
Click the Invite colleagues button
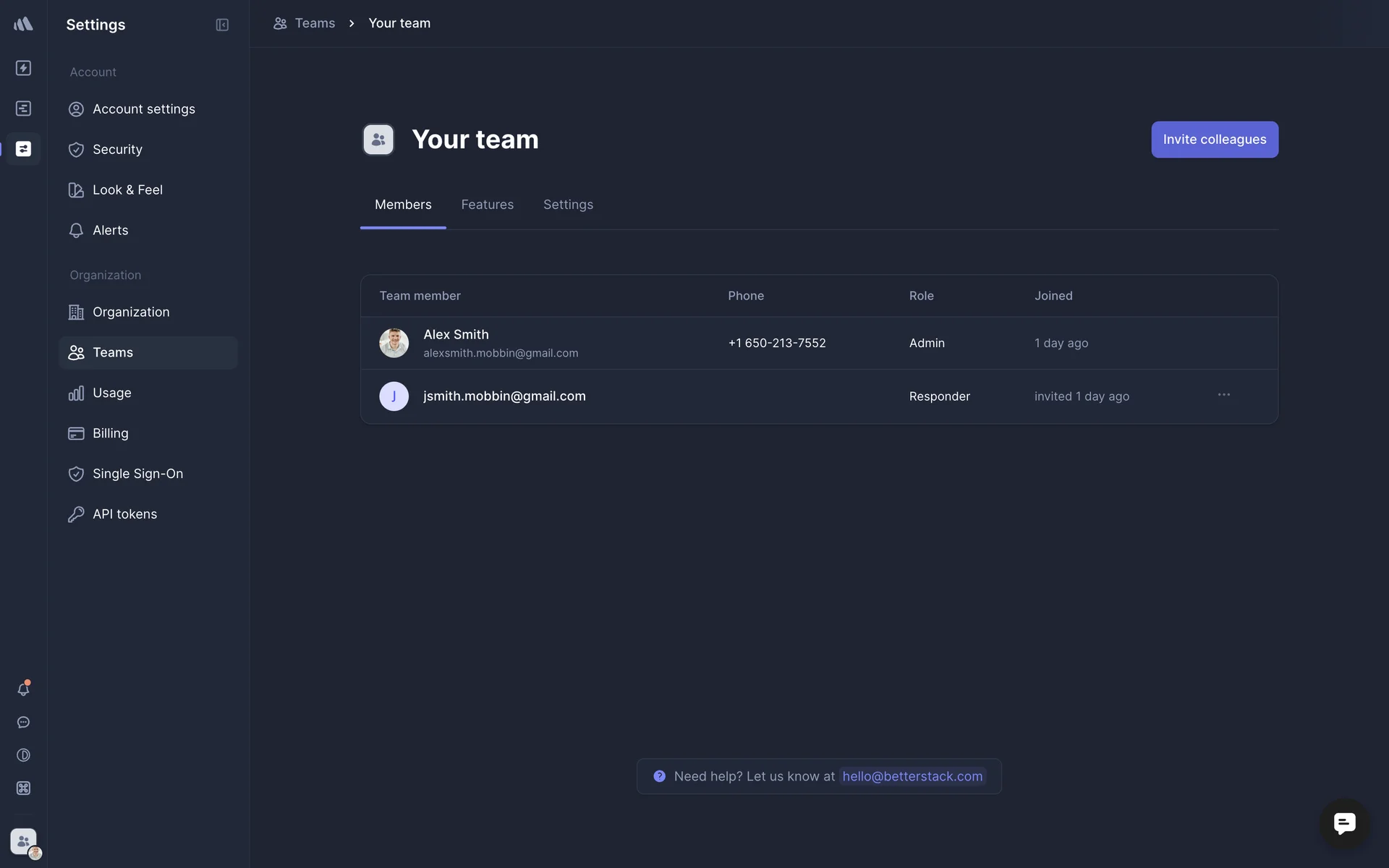(1214, 140)
